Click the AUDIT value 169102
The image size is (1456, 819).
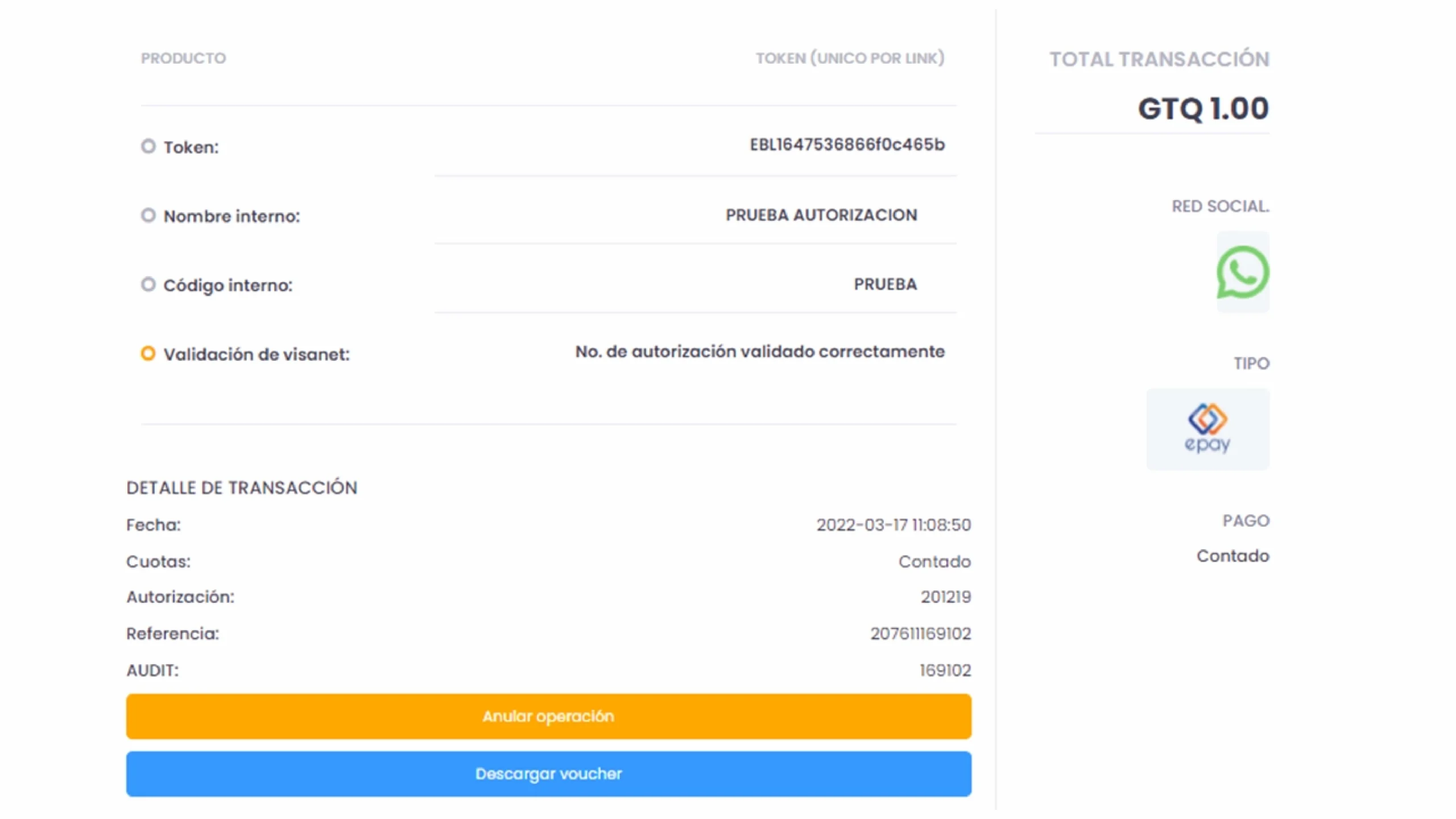[x=946, y=671]
